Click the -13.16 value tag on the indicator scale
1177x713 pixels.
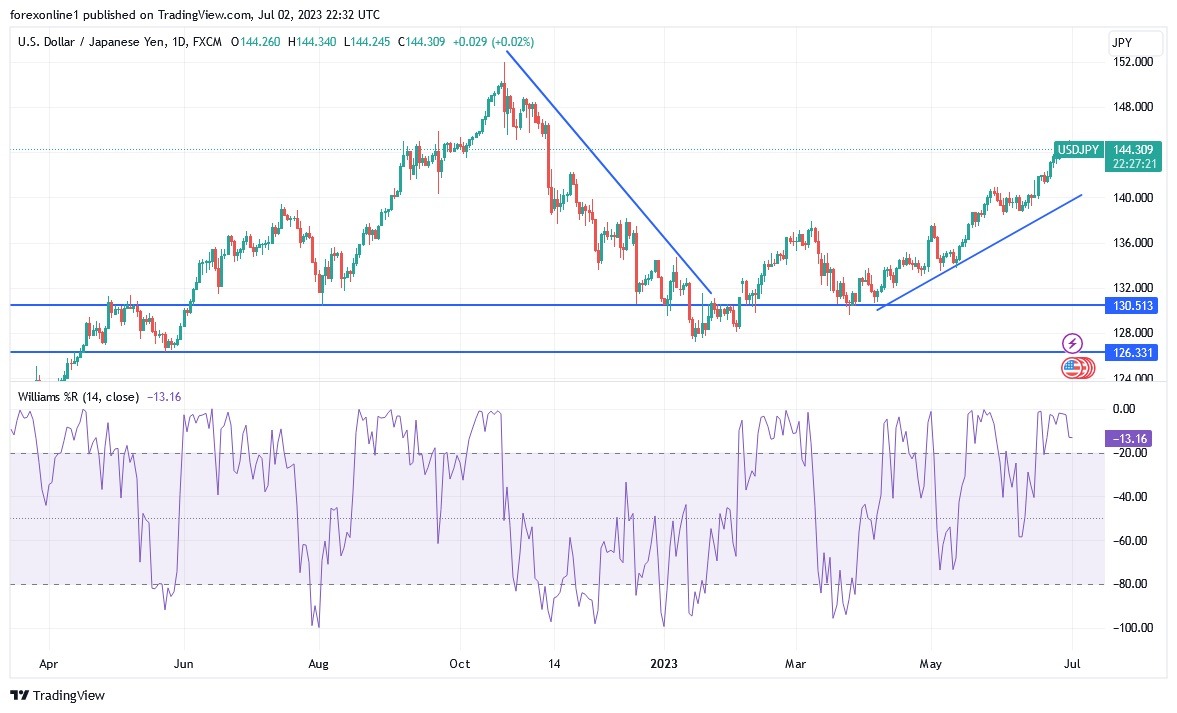coord(1131,437)
